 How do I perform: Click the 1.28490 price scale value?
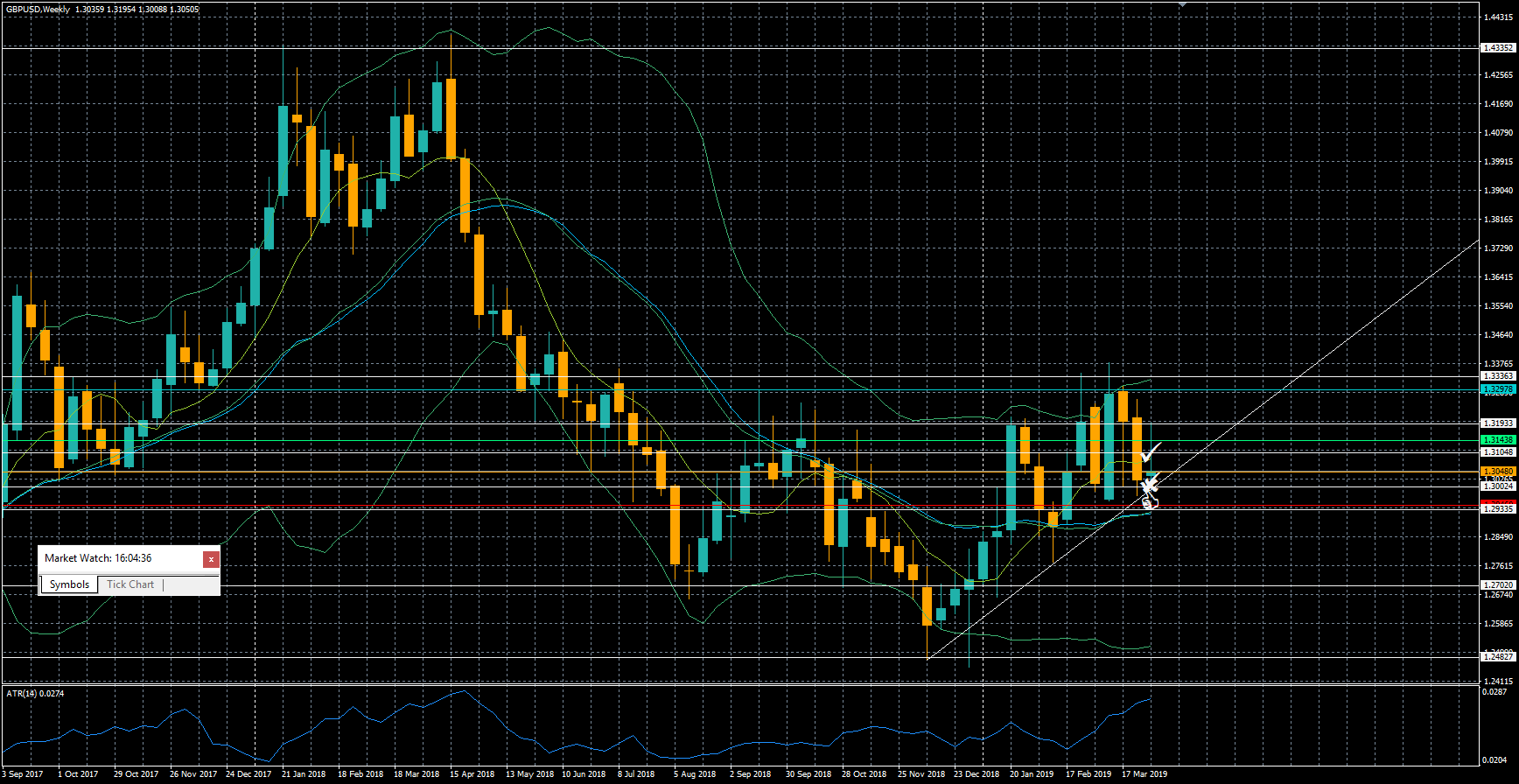point(1498,536)
